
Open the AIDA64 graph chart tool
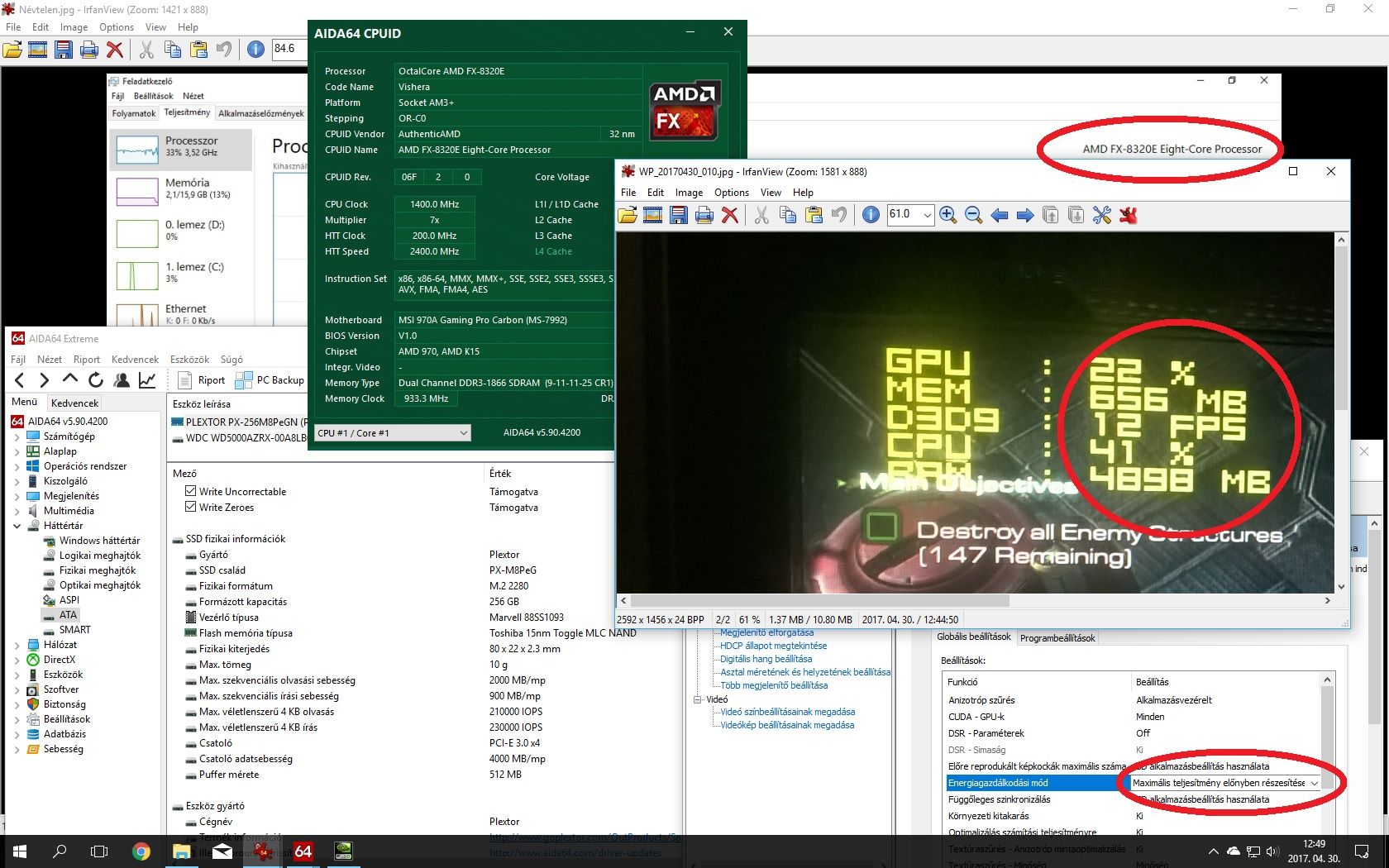tap(147, 380)
